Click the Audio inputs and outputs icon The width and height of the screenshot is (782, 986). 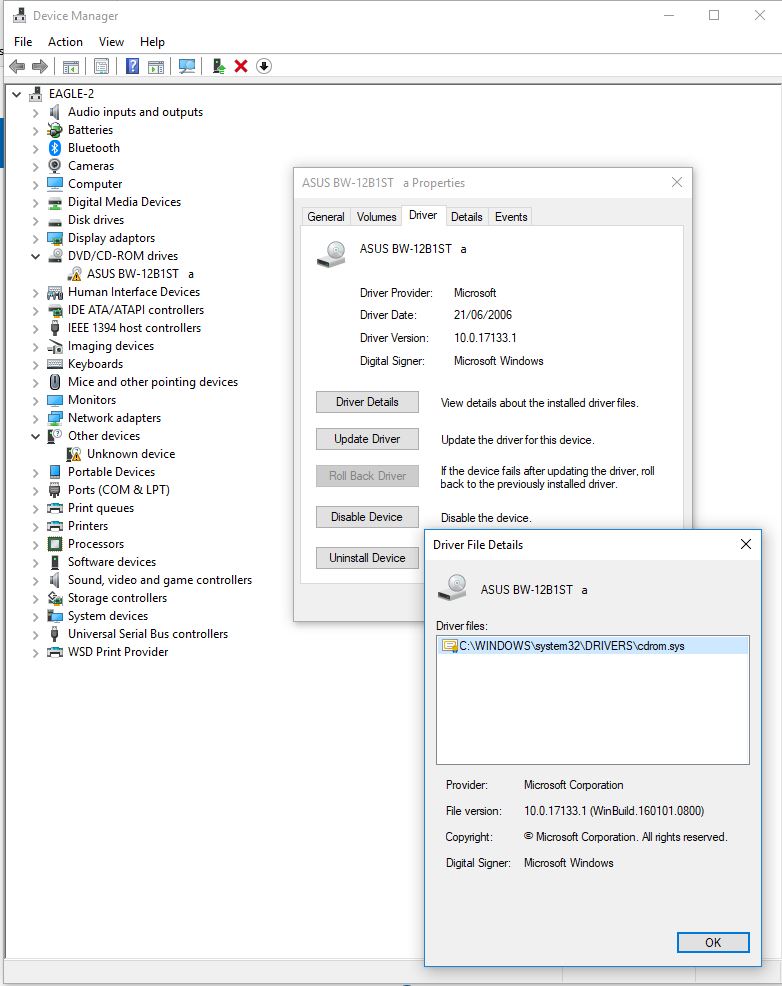coord(55,112)
